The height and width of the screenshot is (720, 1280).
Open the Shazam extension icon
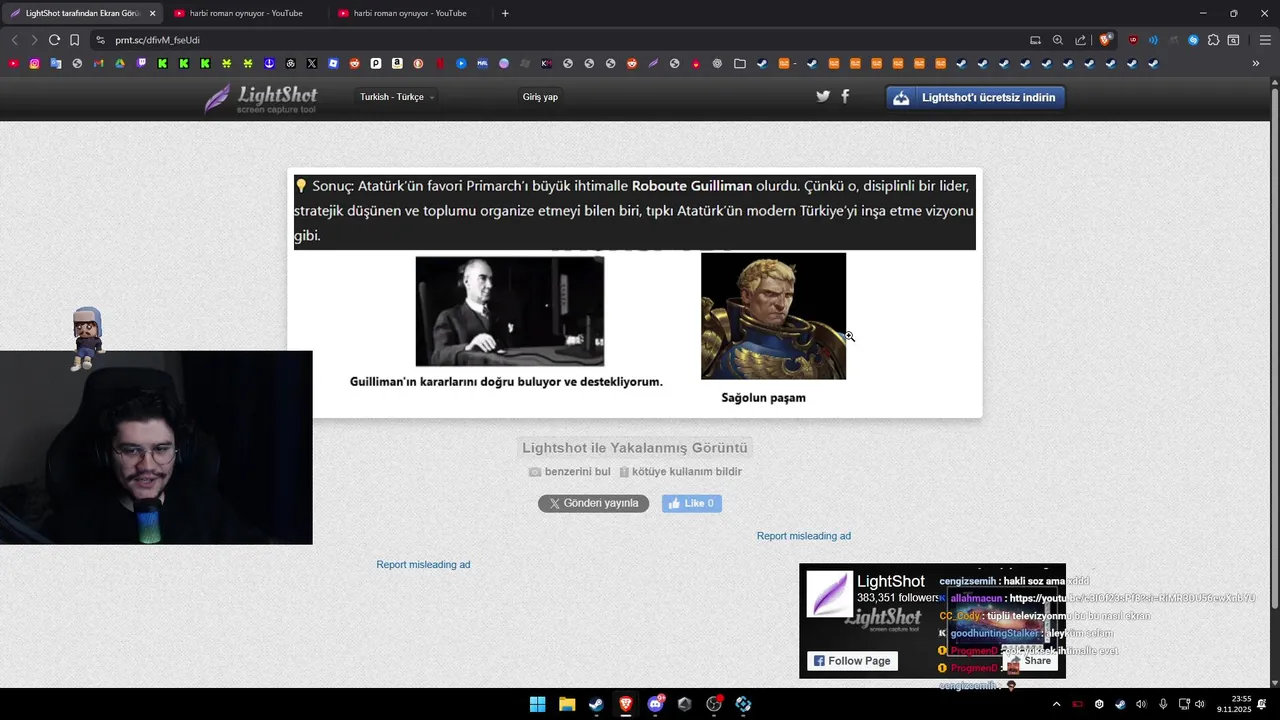point(1193,40)
